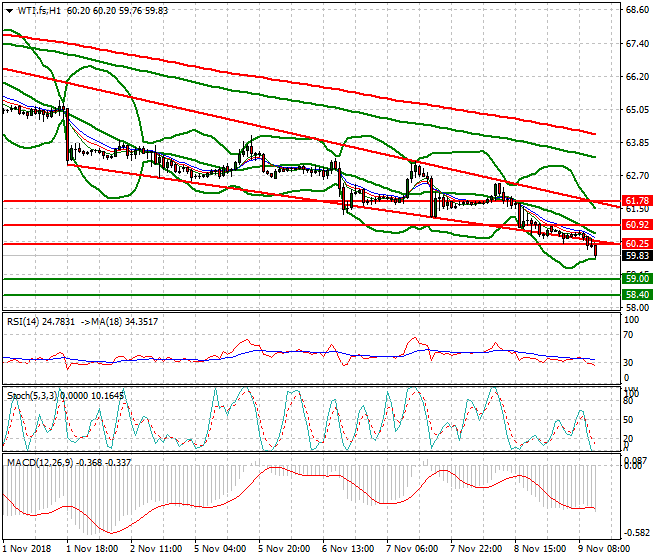Screen dimensions: 660x560
Task: Click the 2 Nov 11:00 time axis label
Action: [156, 549]
